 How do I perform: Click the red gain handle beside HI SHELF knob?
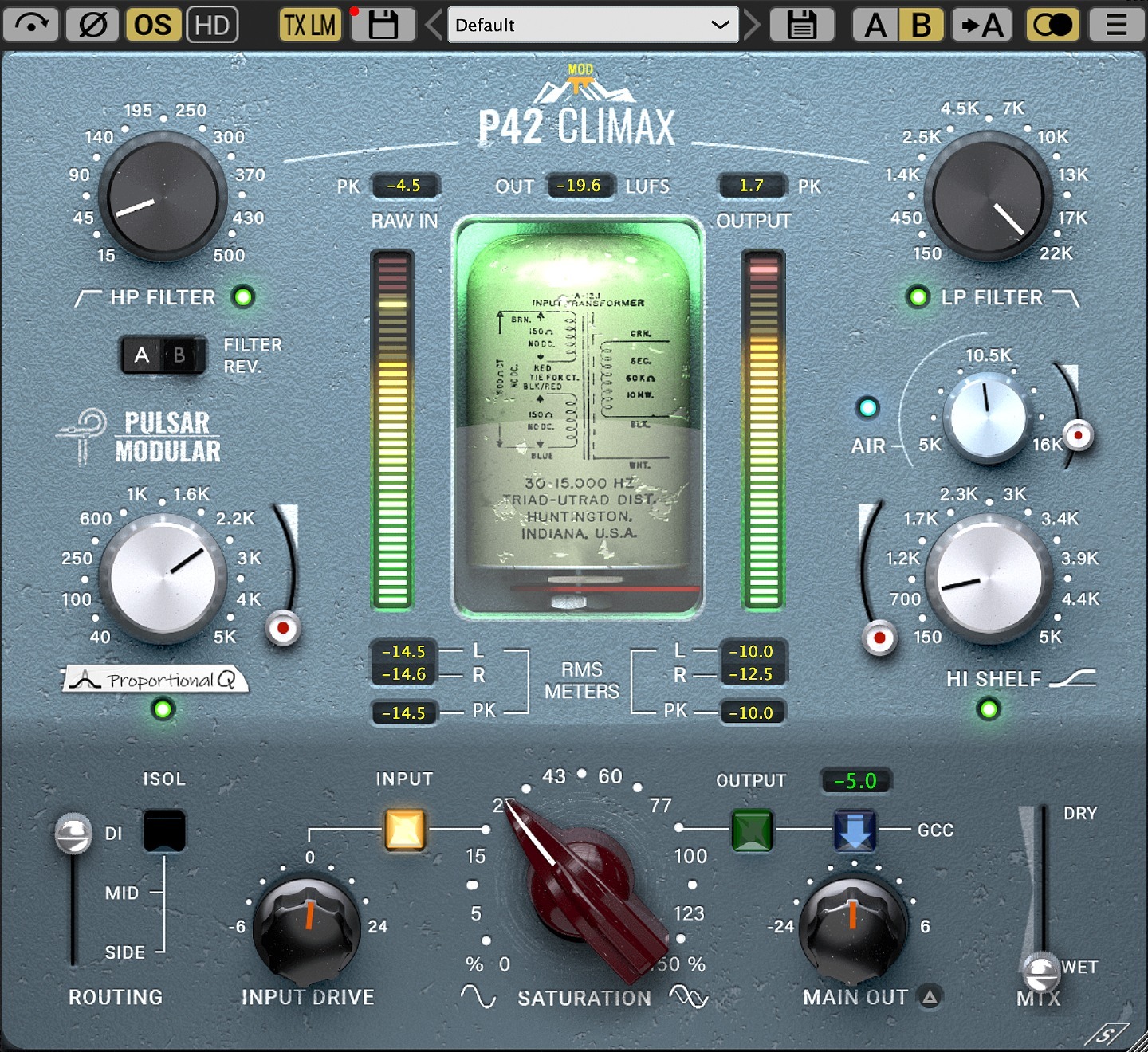[x=879, y=638]
